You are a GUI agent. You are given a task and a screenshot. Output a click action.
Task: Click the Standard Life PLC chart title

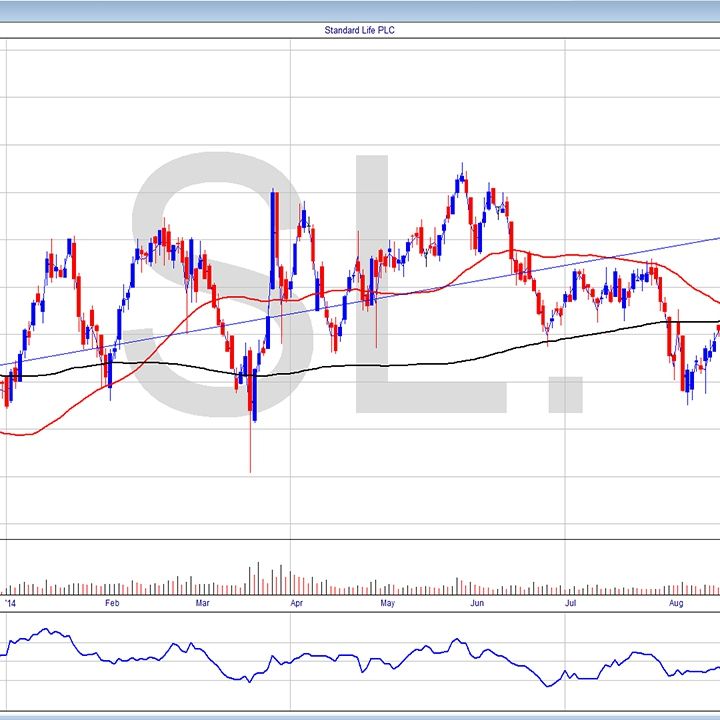click(x=360, y=31)
